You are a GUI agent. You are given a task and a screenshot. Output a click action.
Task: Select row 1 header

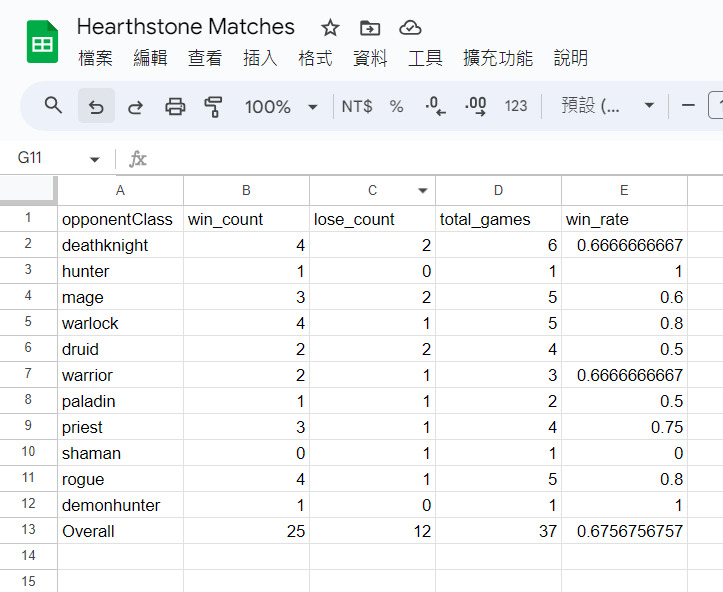click(x=28, y=218)
